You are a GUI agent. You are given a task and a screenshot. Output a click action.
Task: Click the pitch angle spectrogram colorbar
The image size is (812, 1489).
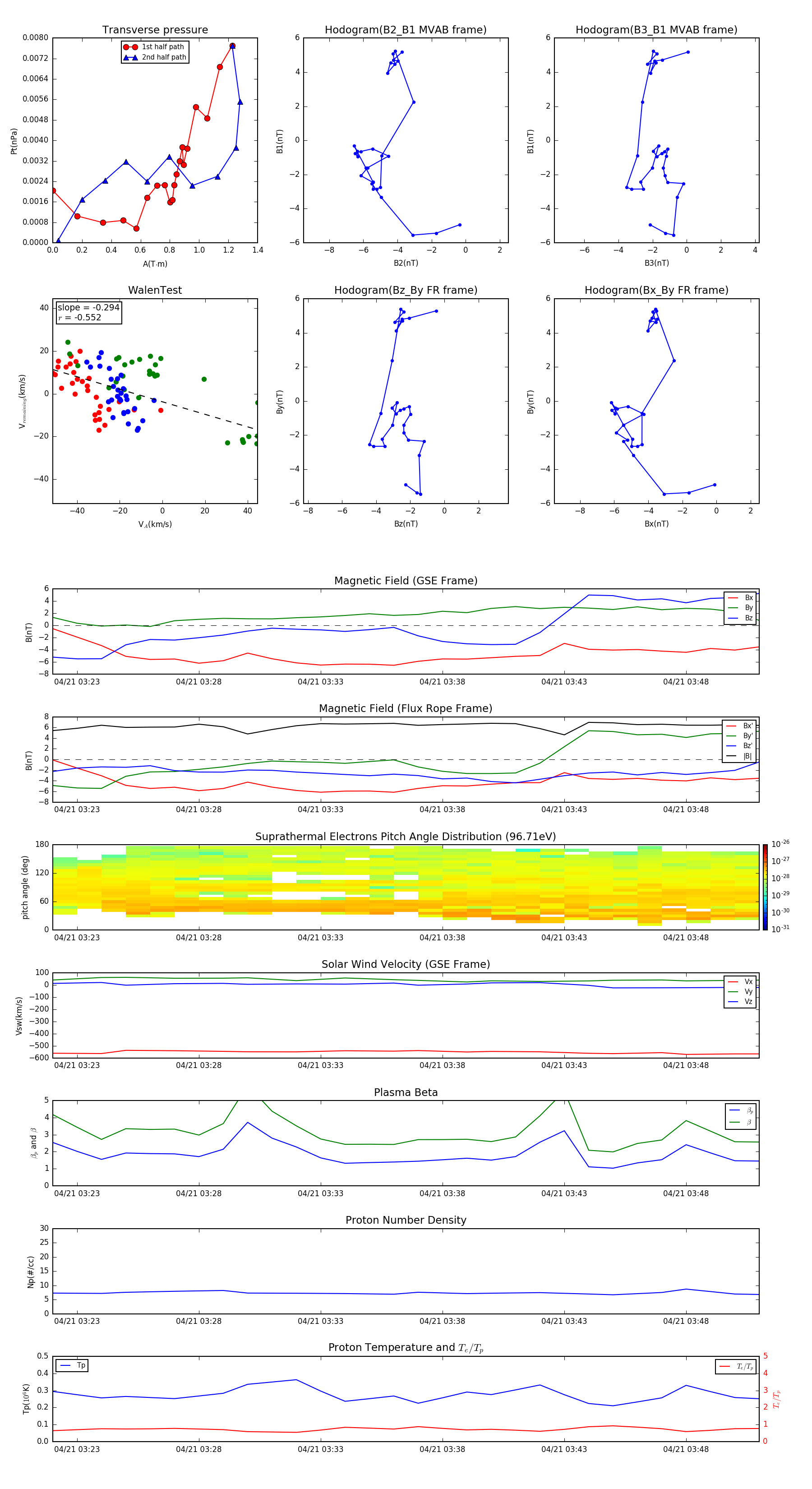point(765,887)
